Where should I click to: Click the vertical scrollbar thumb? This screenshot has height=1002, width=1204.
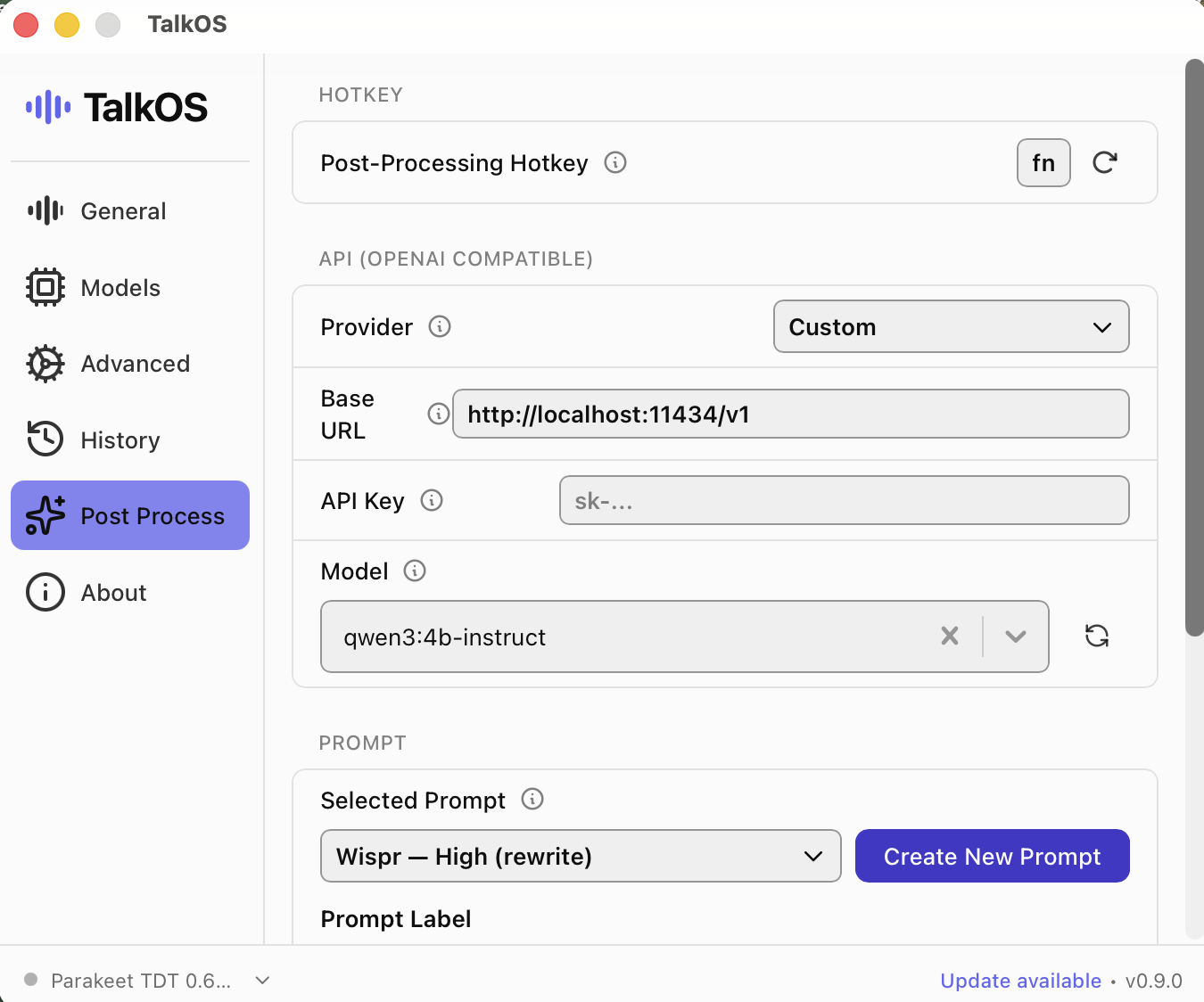(x=1194, y=348)
